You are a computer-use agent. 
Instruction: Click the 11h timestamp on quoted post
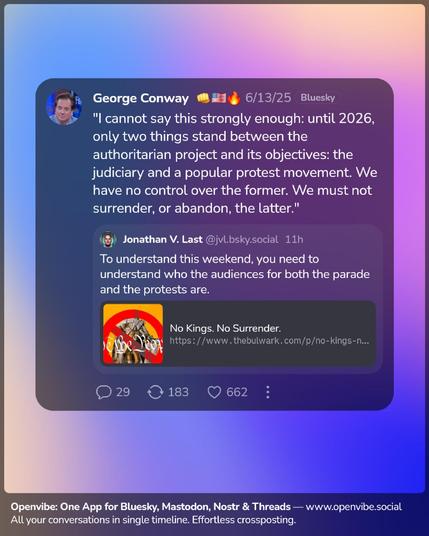pos(294,239)
